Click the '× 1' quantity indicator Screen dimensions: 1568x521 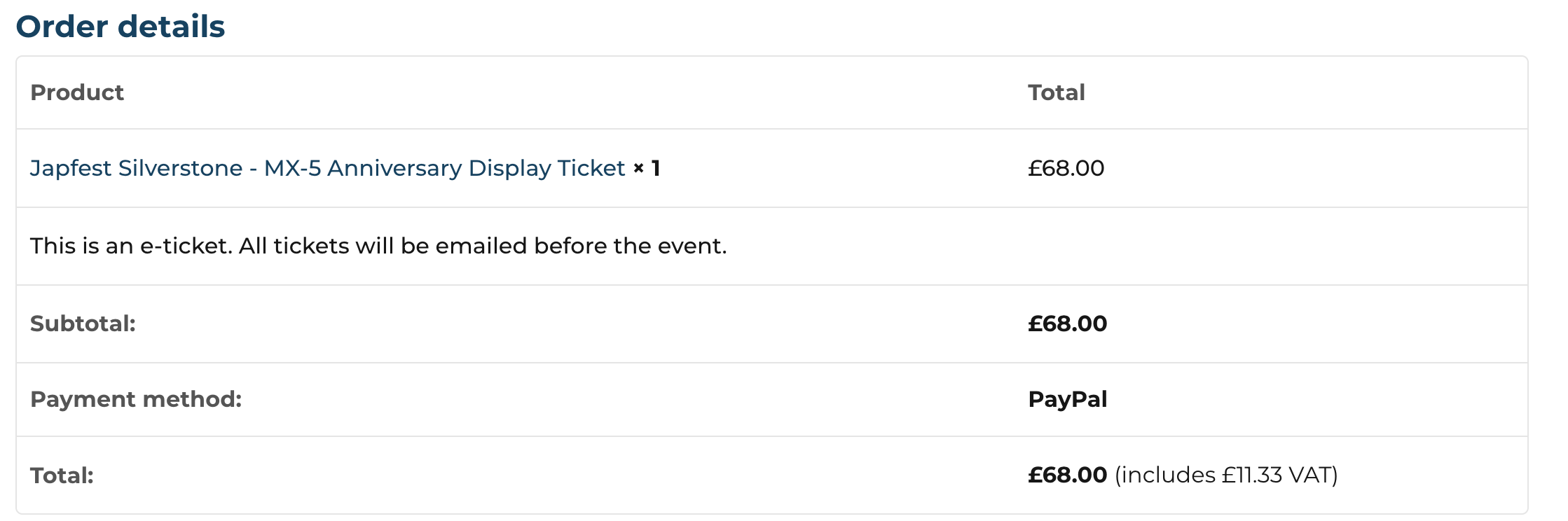tap(647, 168)
